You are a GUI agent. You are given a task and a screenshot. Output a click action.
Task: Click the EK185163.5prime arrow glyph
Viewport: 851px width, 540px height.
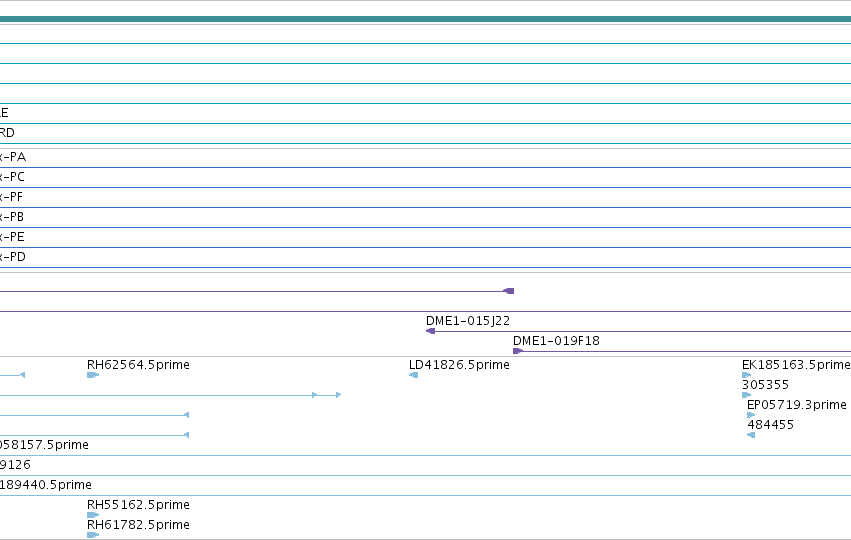(x=747, y=375)
